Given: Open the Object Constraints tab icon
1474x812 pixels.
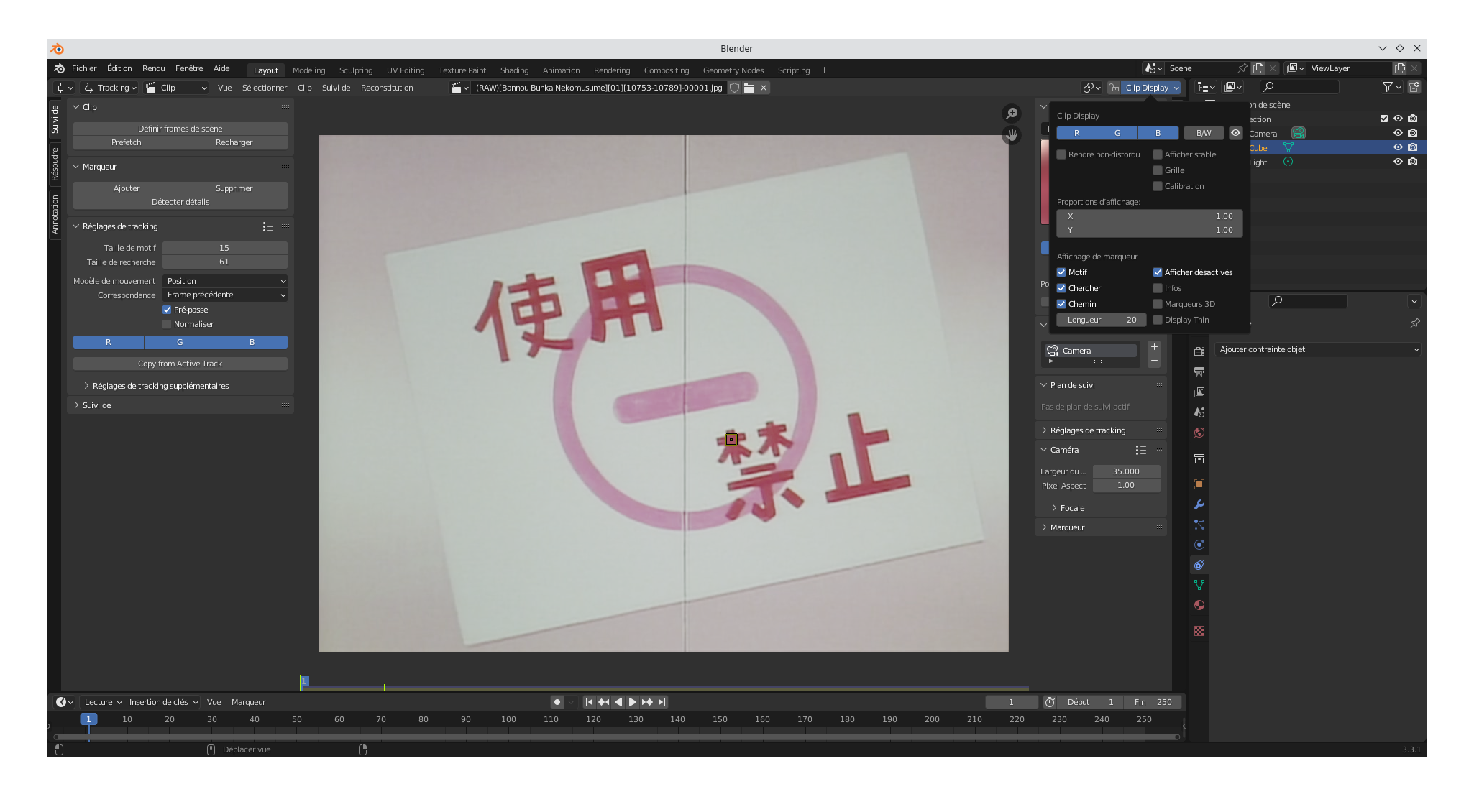Looking at the screenshot, I should [x=1199, y=564].
